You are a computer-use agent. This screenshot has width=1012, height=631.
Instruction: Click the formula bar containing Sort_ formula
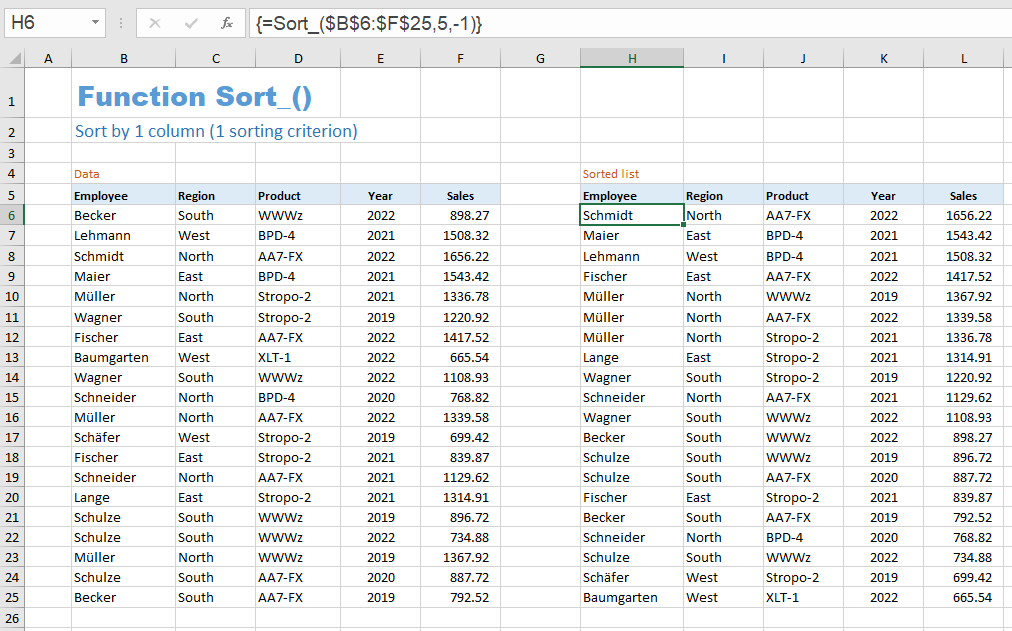tap(629, 24)
